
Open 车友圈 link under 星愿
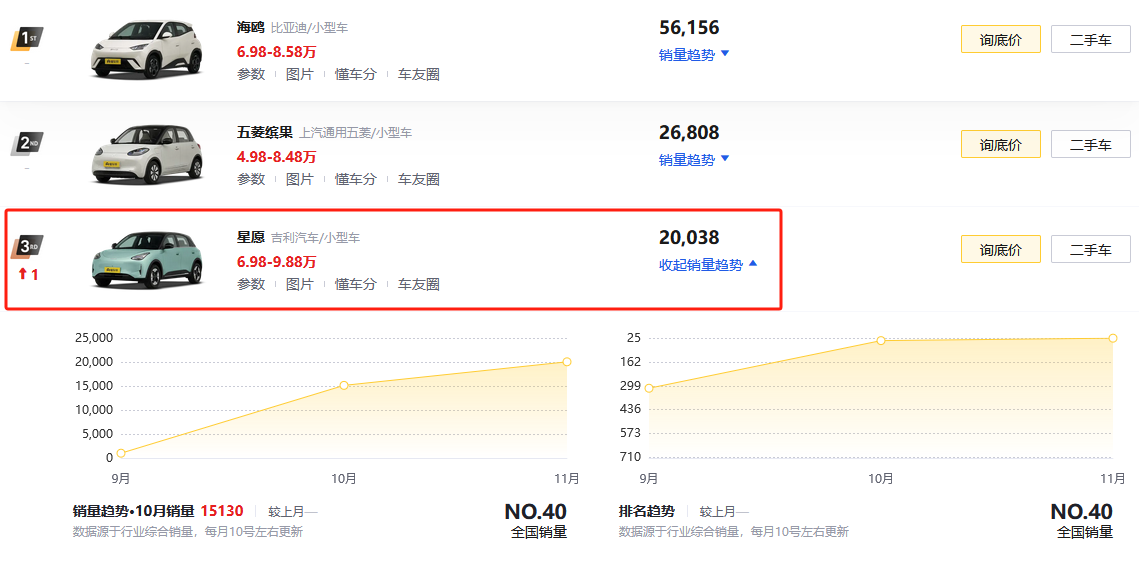pyautogui.click(x=418, y=284)
